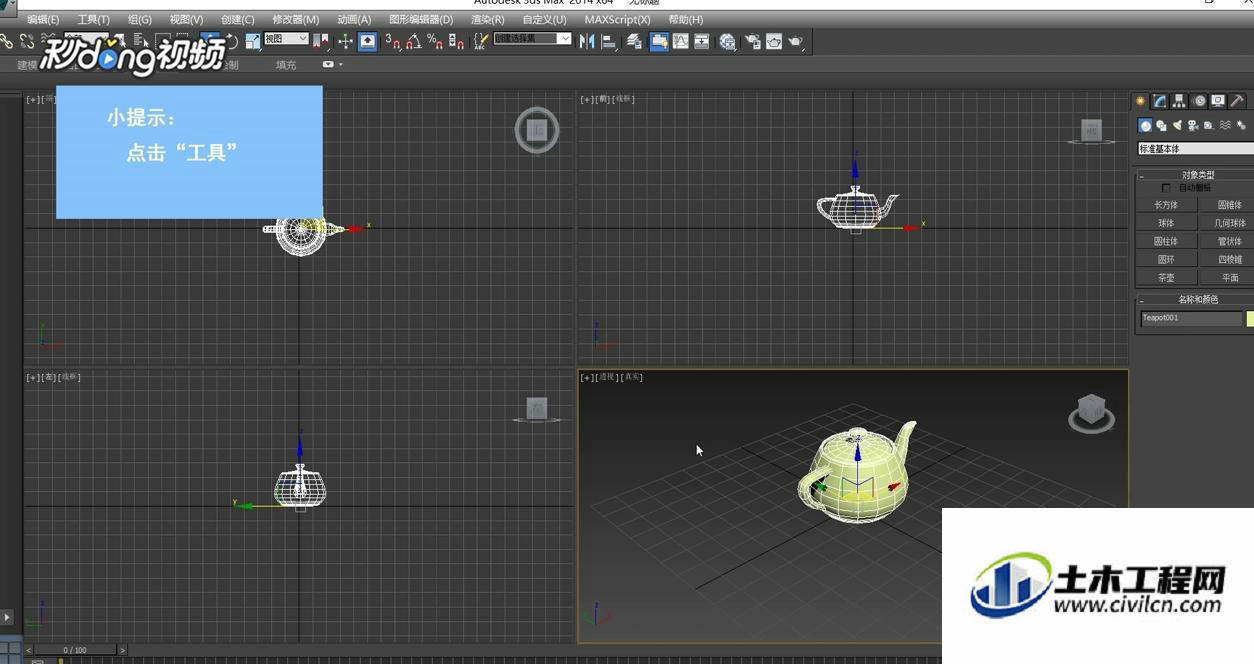Image resolution: width=1254 pixels, height=664 pixels.
Task: Switch to the Utilities hammer panel
Action: pyautogui.click(x=1237, y=101)
